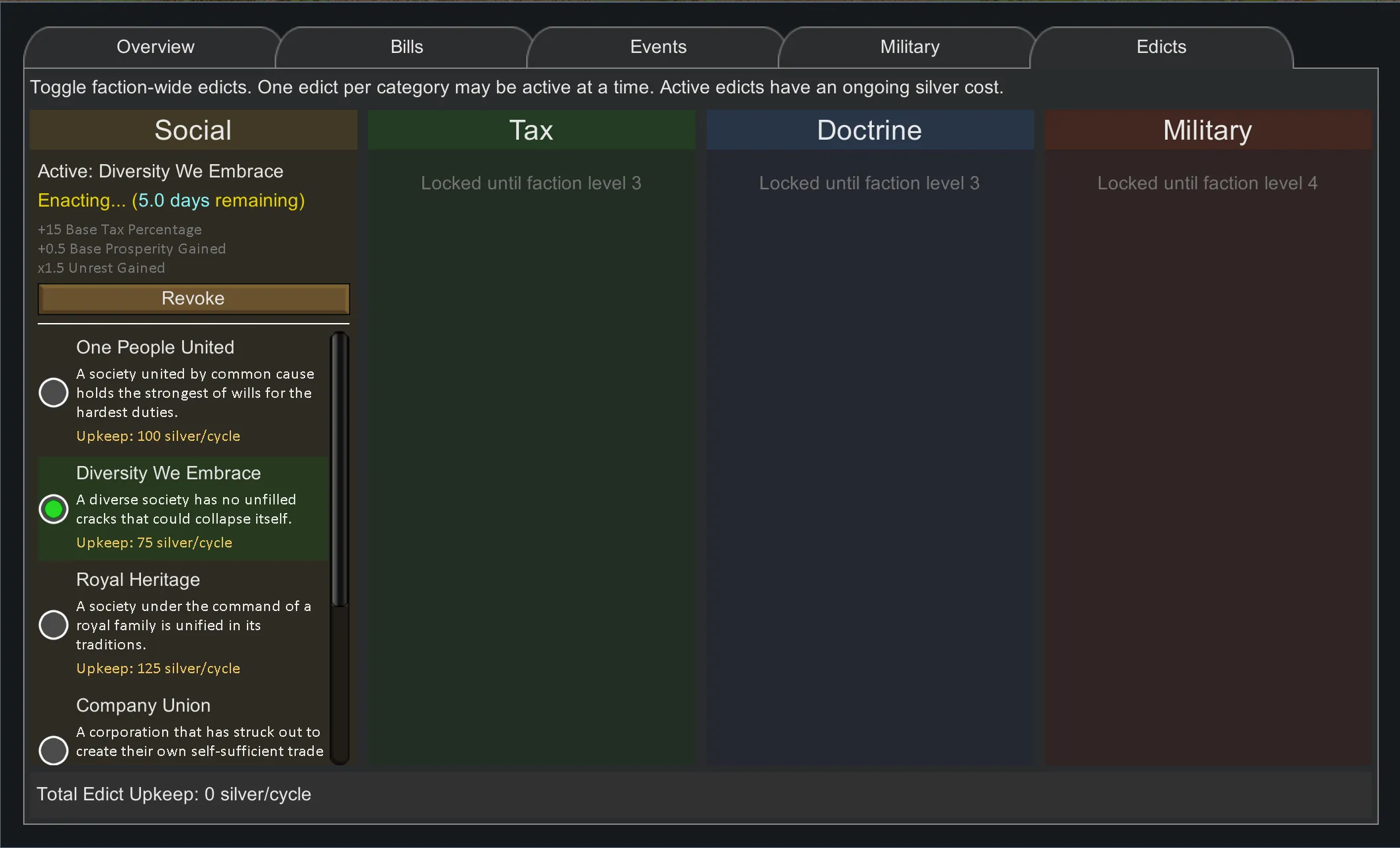The width and height of the screenshot is (1400, 848).
Task: Click the Revoke button
Action: click(193, 299)
